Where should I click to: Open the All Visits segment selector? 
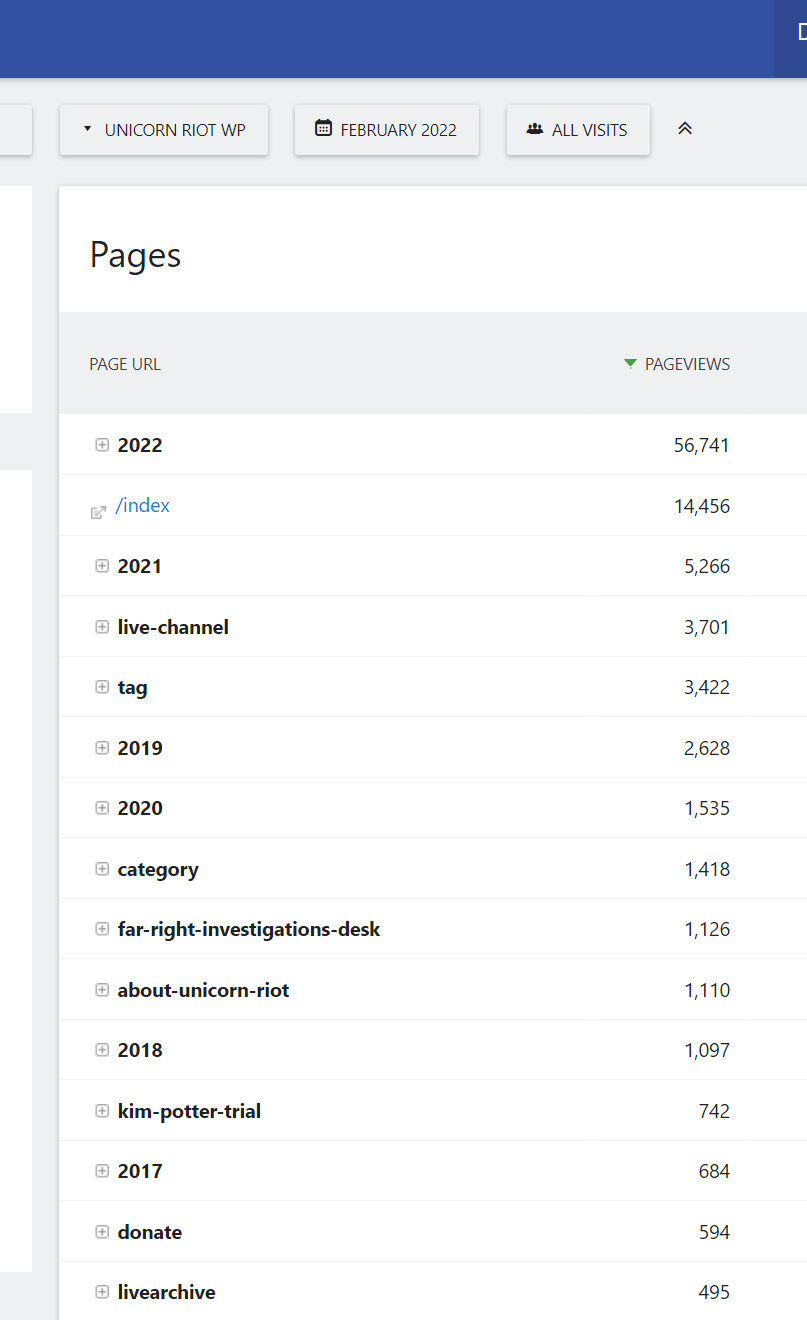click(578, 130)
